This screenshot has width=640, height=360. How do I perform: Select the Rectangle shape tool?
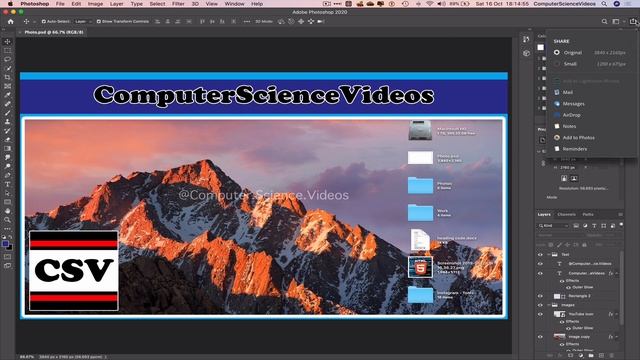(x=7, y=202)
